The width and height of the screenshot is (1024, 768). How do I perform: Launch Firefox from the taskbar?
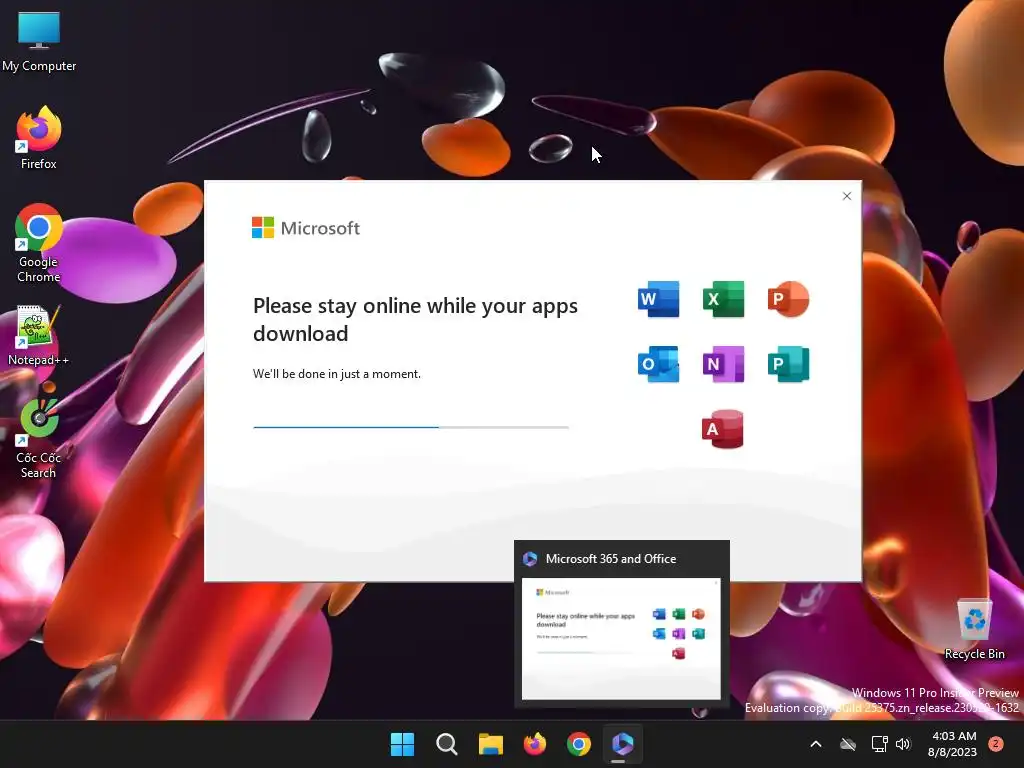535,744
